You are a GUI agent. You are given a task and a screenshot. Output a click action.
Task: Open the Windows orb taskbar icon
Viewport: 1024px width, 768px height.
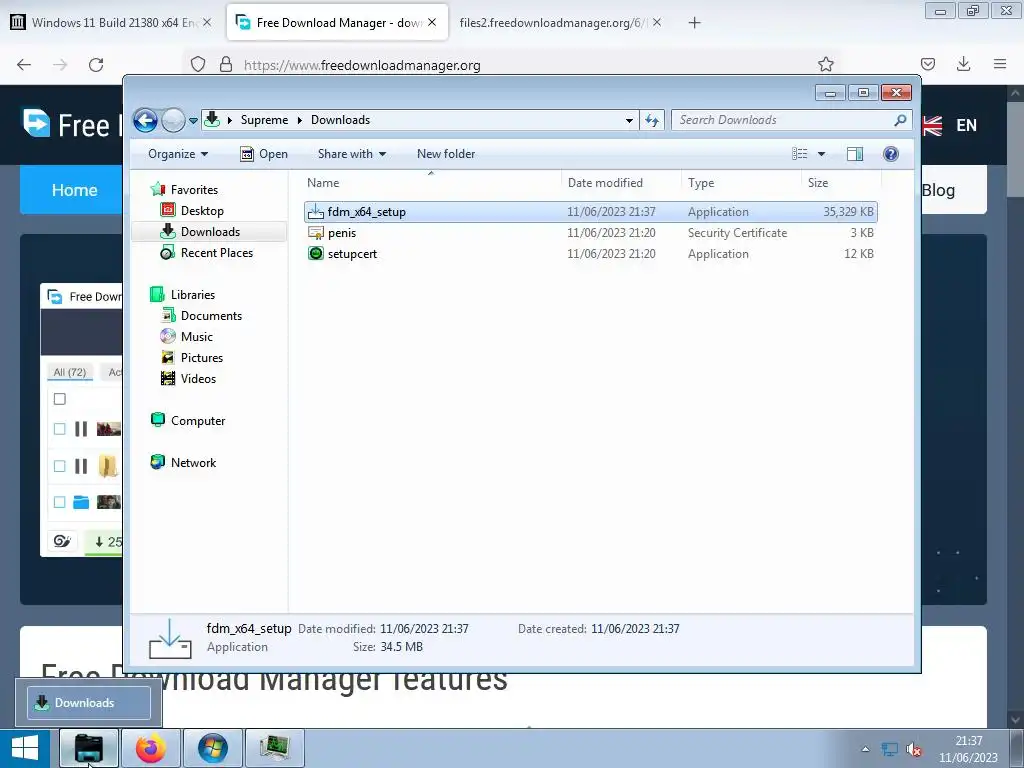[213, 748]
